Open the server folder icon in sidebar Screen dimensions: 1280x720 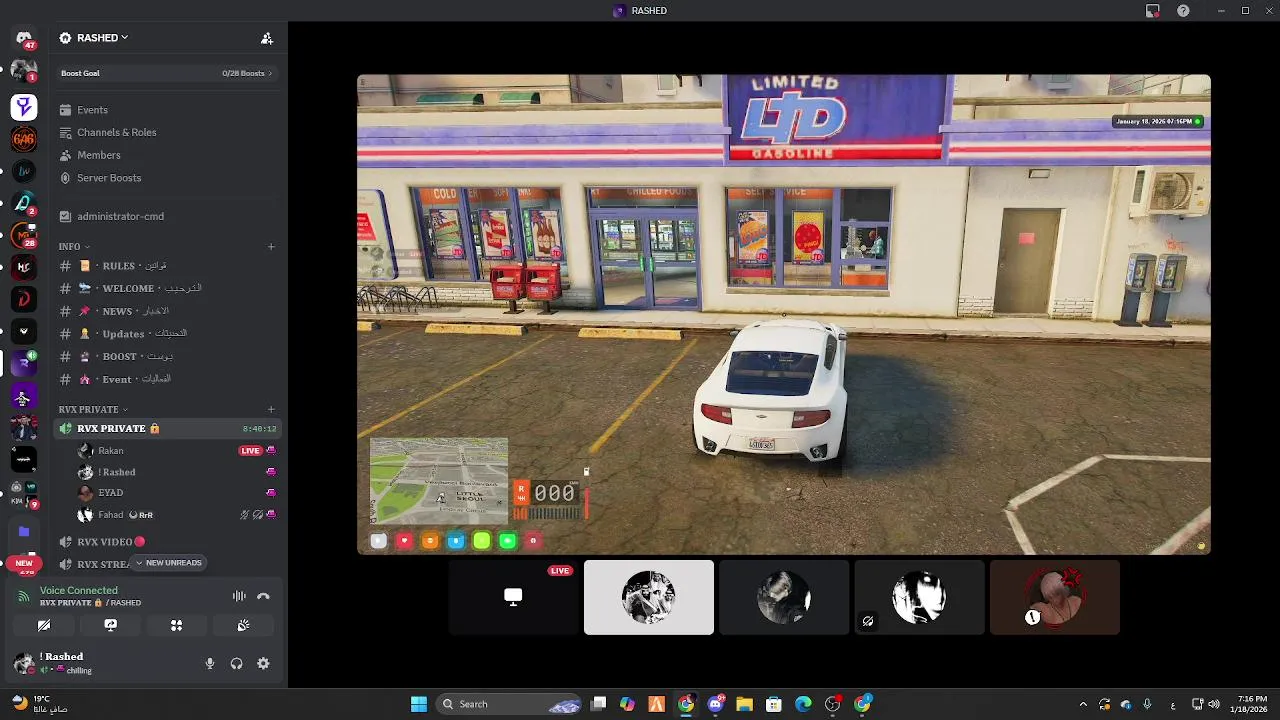[x=24, y=531]
